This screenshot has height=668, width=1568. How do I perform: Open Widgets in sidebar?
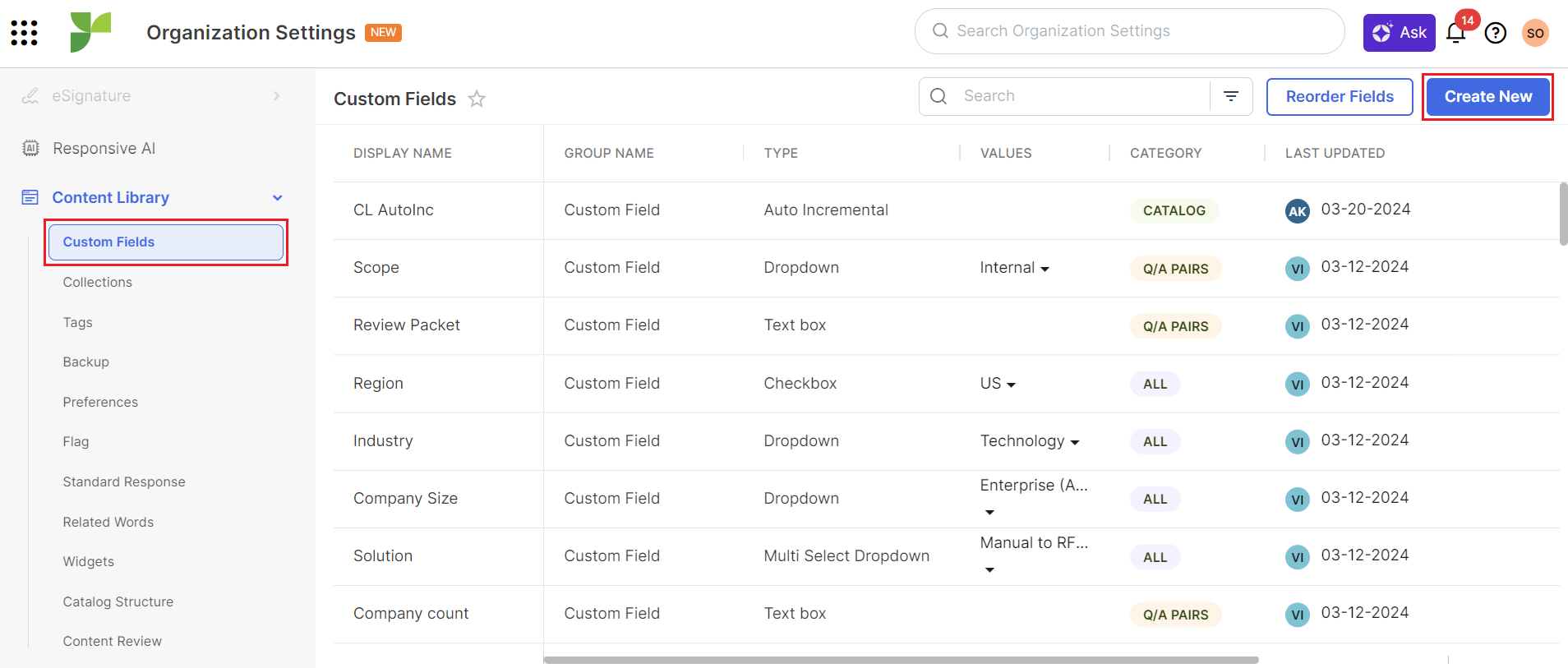(88, 561)
